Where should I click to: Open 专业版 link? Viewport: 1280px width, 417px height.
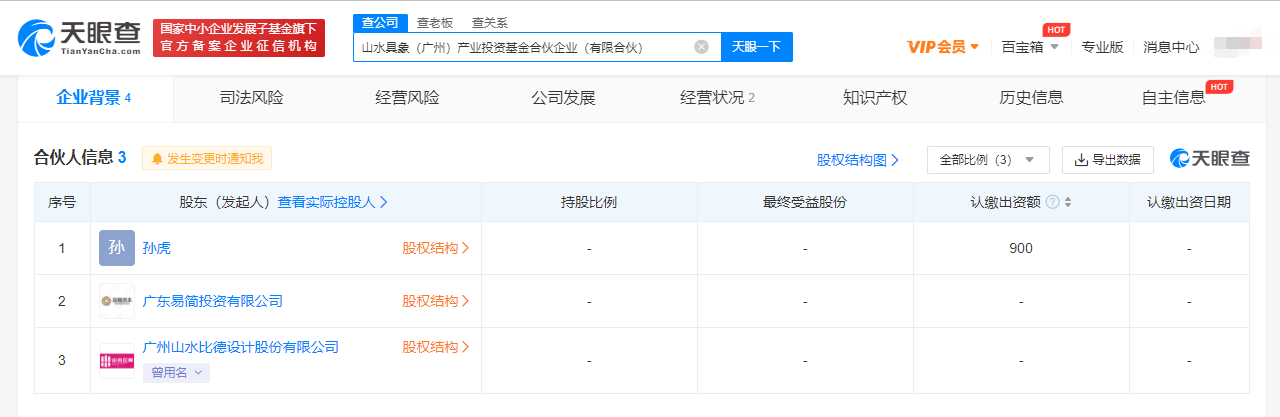click(1102, 47)
